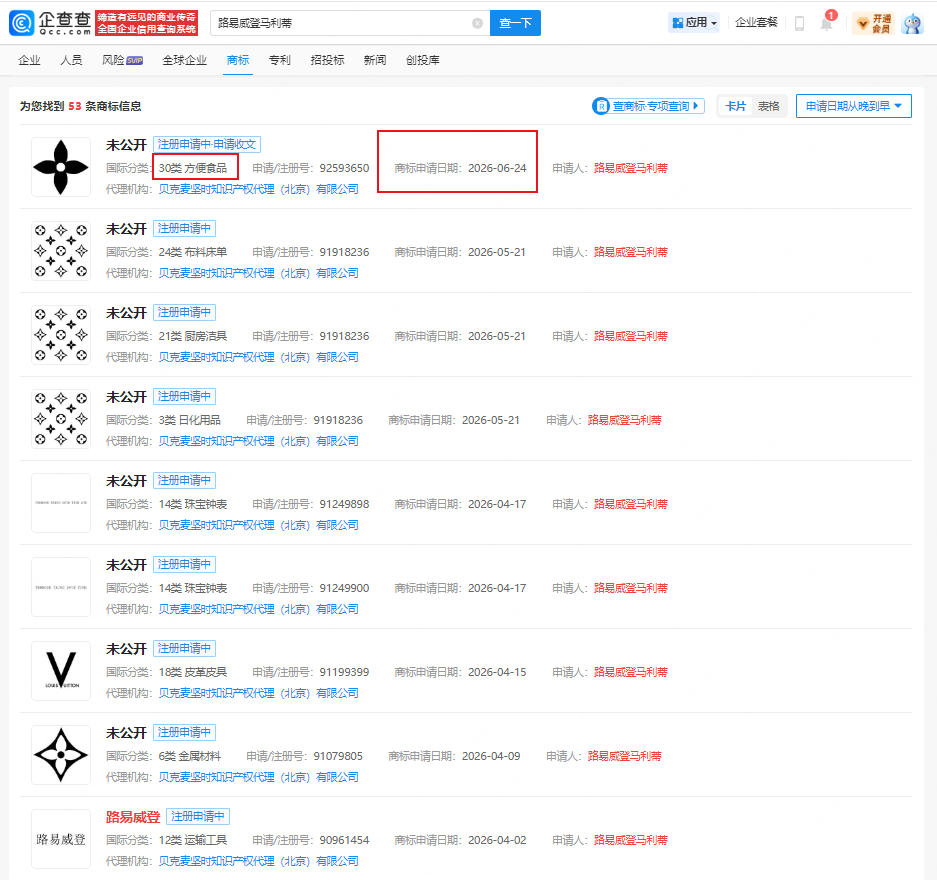
Task: Click applicant link in 92593650 row
Action: click(630, 168)
